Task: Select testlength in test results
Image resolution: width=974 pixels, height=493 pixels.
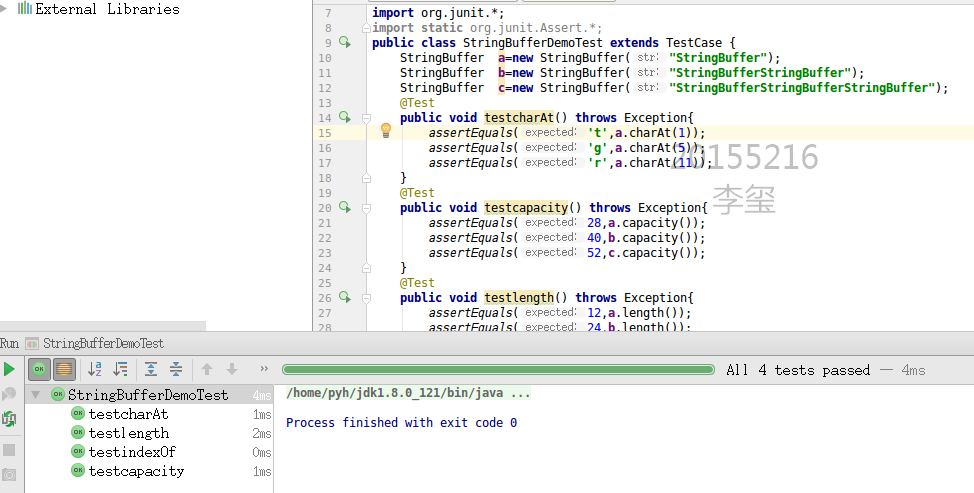Action: tap(129, 433)
